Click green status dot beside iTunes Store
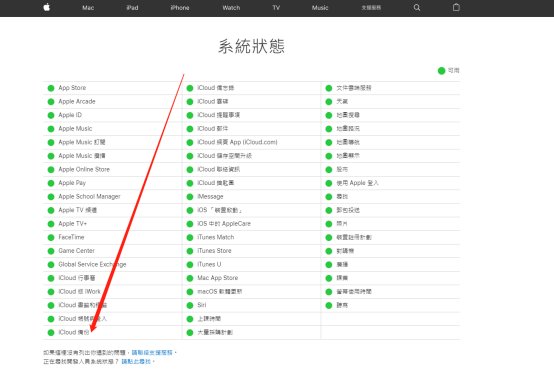The height and width of the screenshot is (371, 554). [x=190, y=251]
